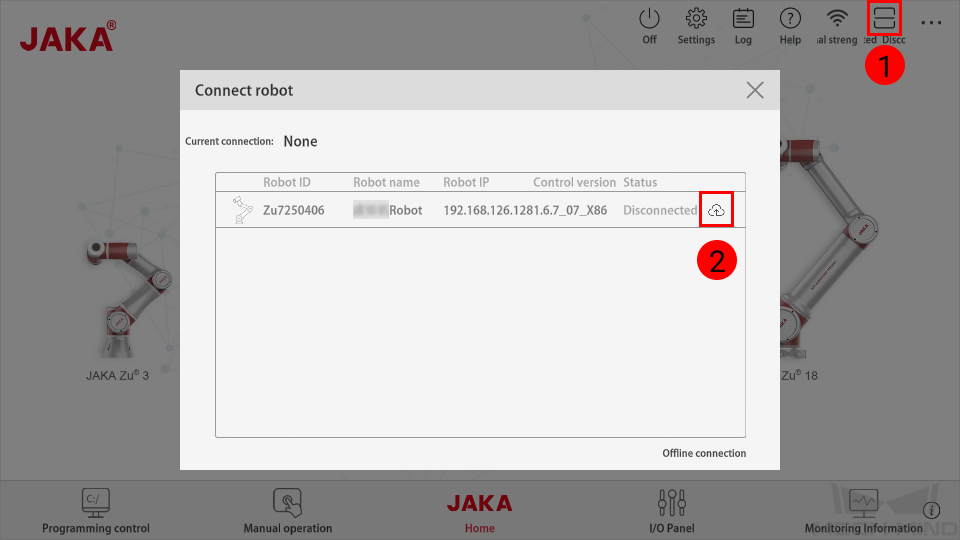Open the robot connection icon in the top bar
Viewport: 960px width, 540px height.
coord(884,18)
